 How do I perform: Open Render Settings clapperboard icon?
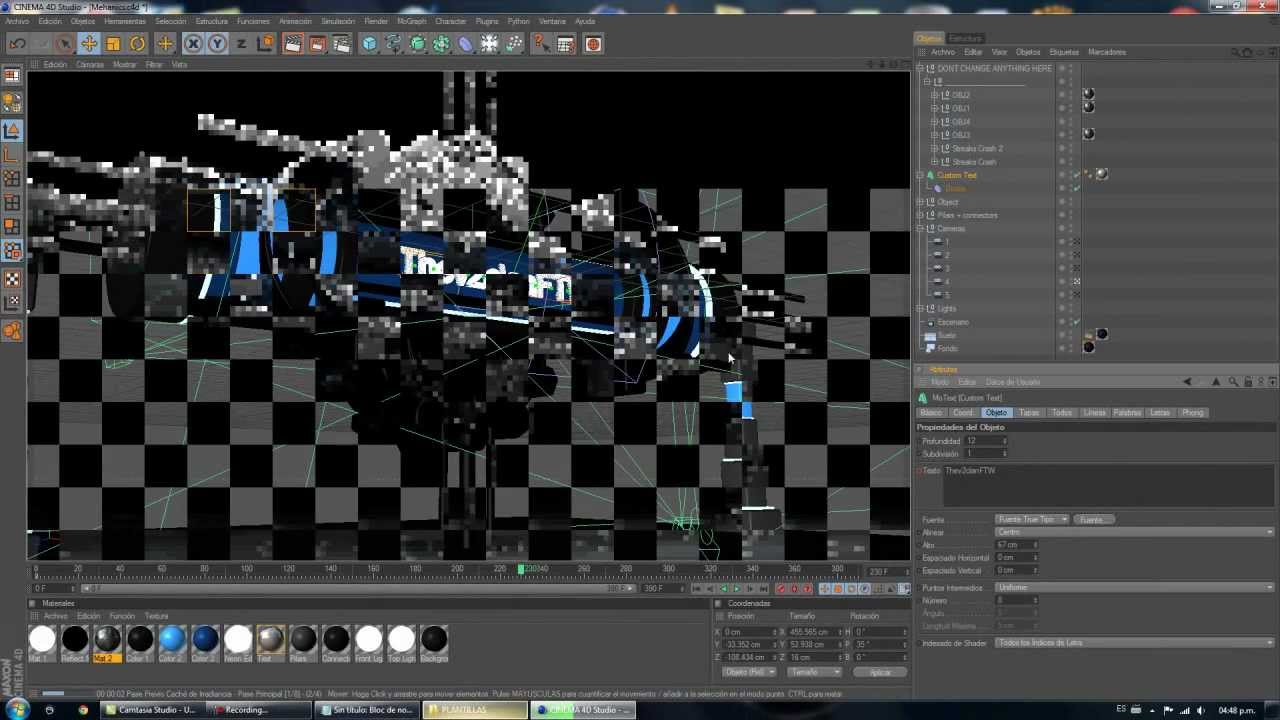(342, 44)
